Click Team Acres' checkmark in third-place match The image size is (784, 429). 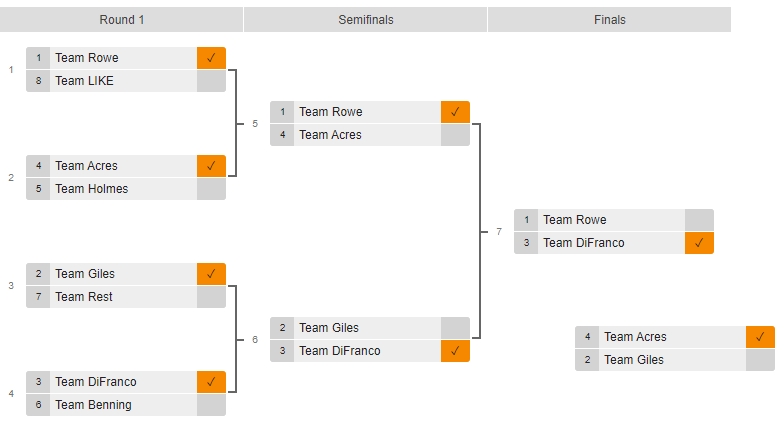[x=760, y=337]
